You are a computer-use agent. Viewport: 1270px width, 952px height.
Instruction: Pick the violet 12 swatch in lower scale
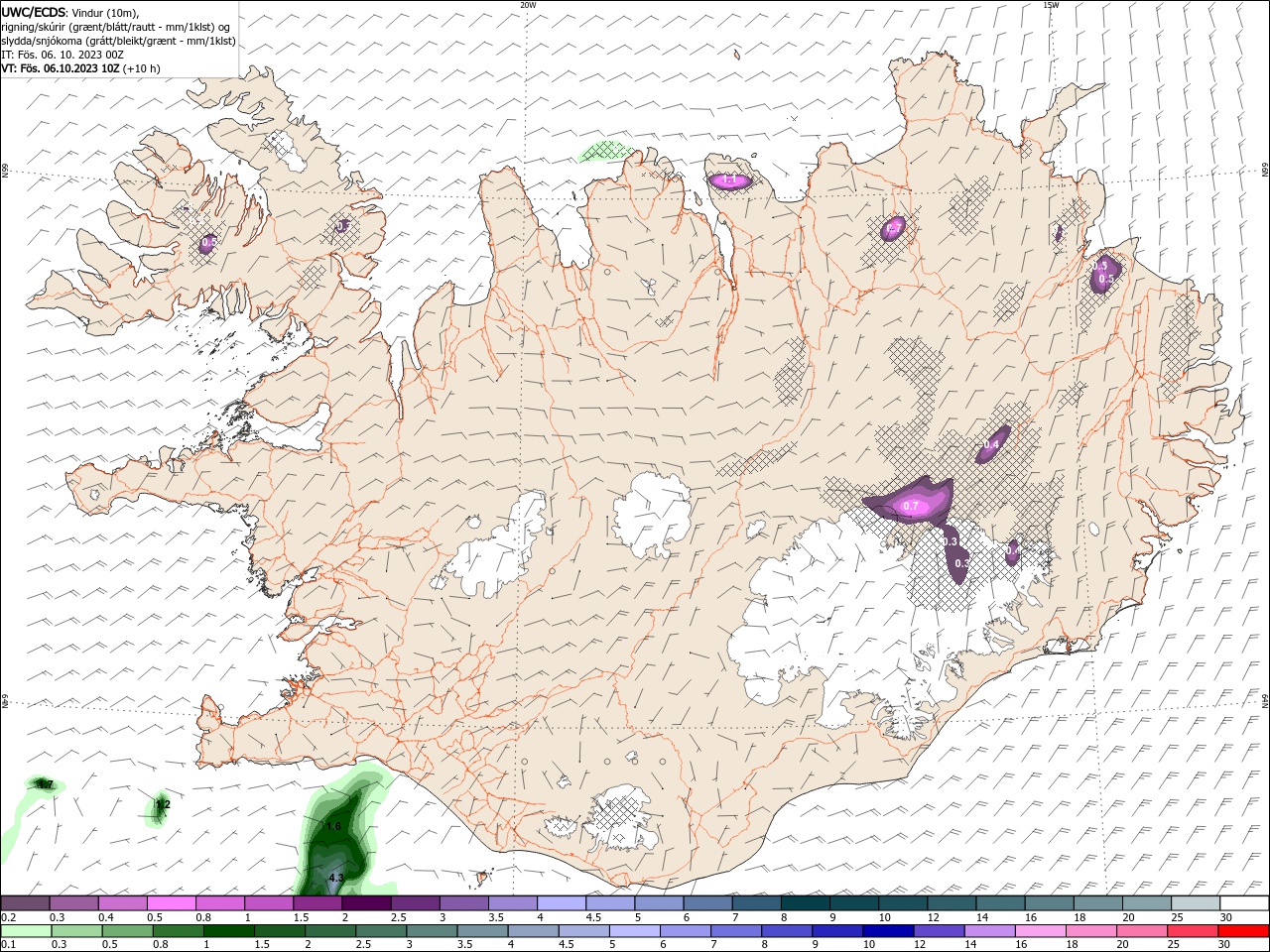[x=938, y=931]
